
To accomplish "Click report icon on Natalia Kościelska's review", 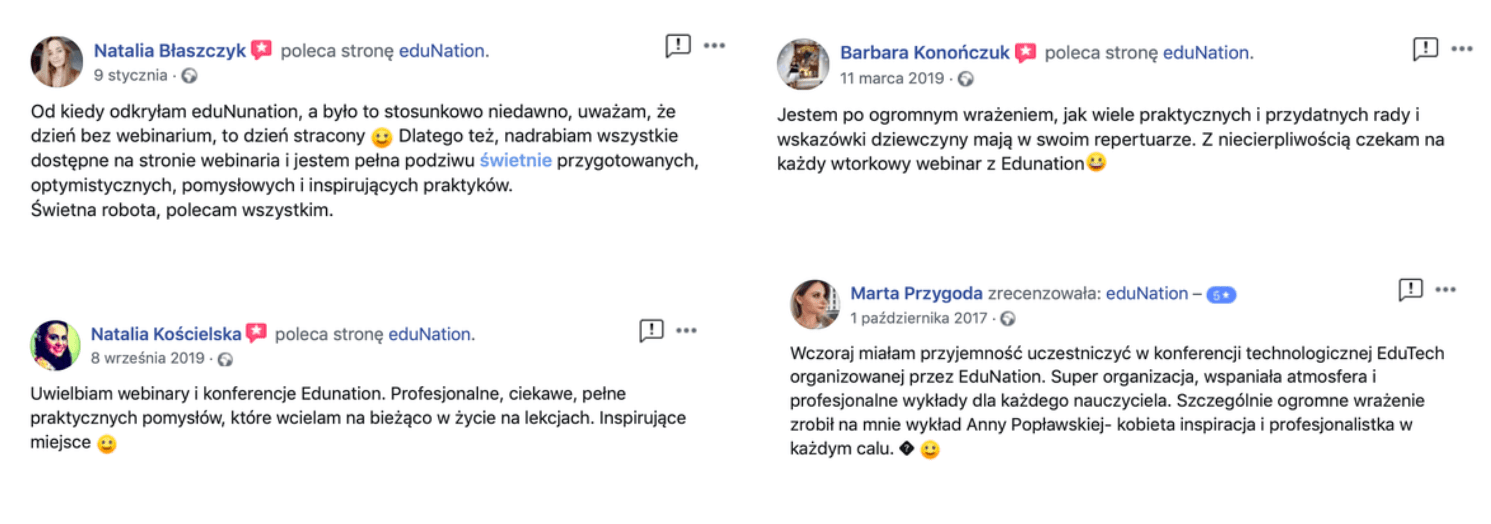I will [x=651, y=331].
